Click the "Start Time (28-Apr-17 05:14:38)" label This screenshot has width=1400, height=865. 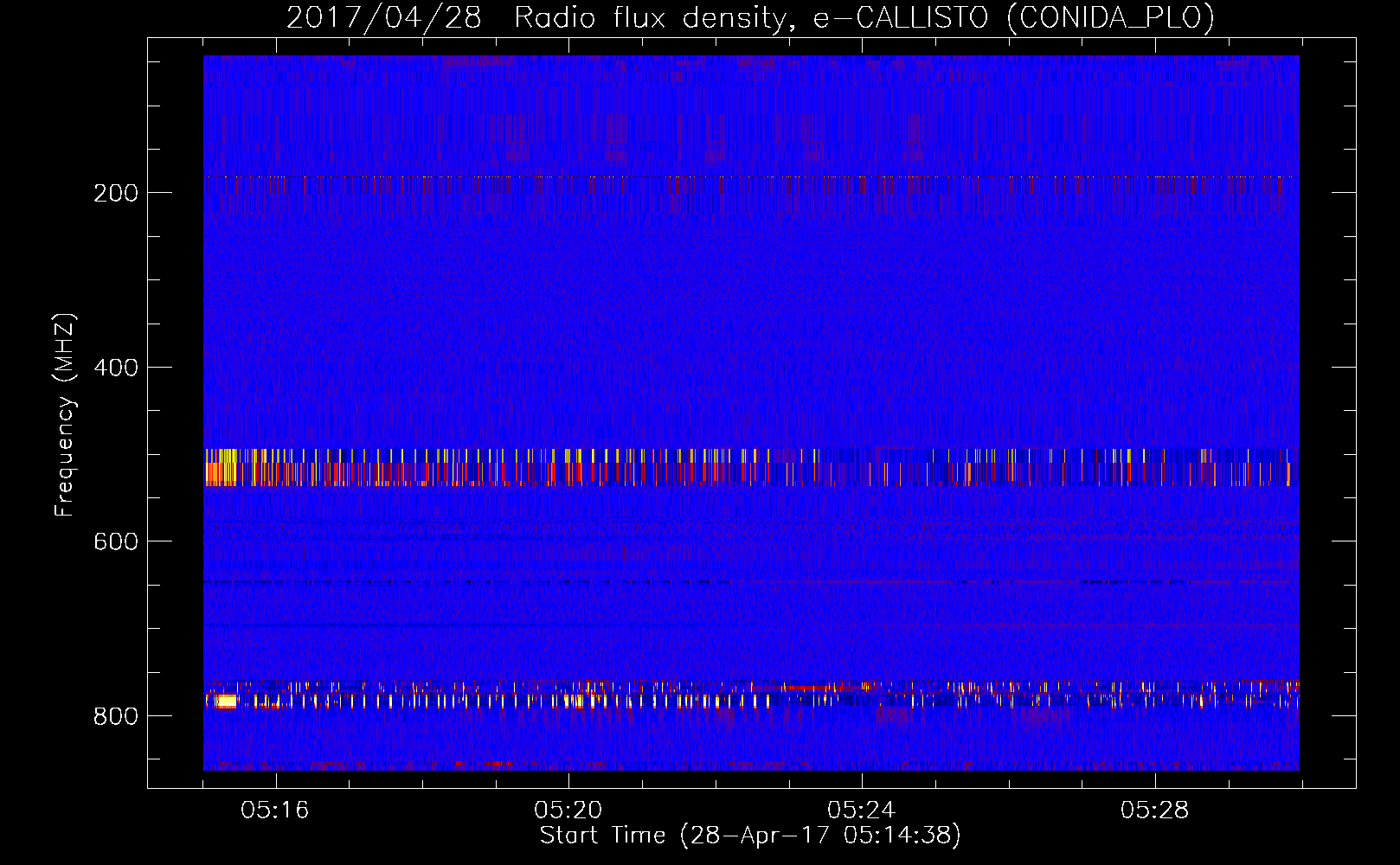(750, 836)
